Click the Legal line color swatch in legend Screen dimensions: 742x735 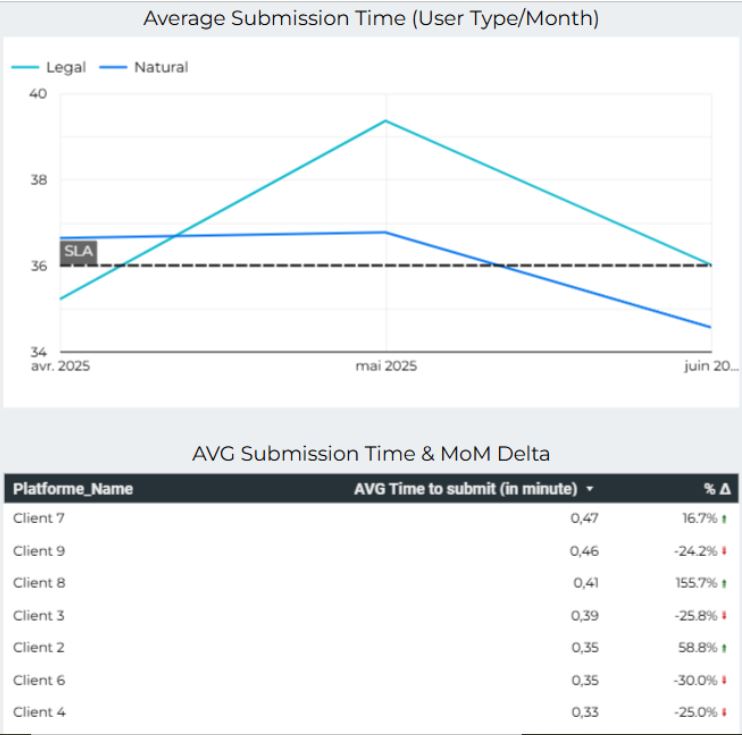click(25, 67)
